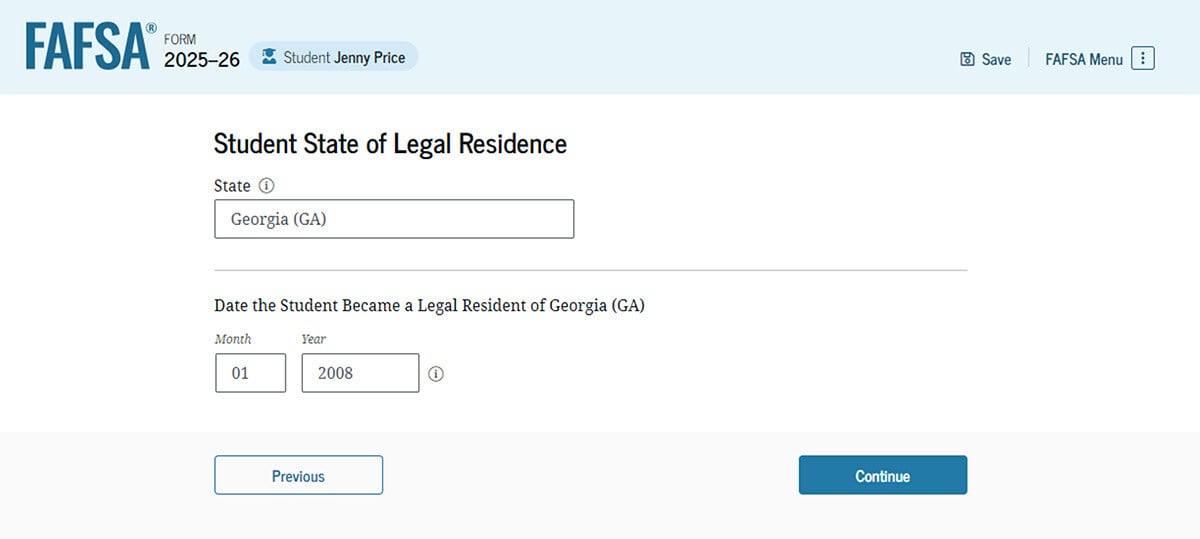Click the Year field containing 2008
1200x539 pixels.
click(360, 373)
